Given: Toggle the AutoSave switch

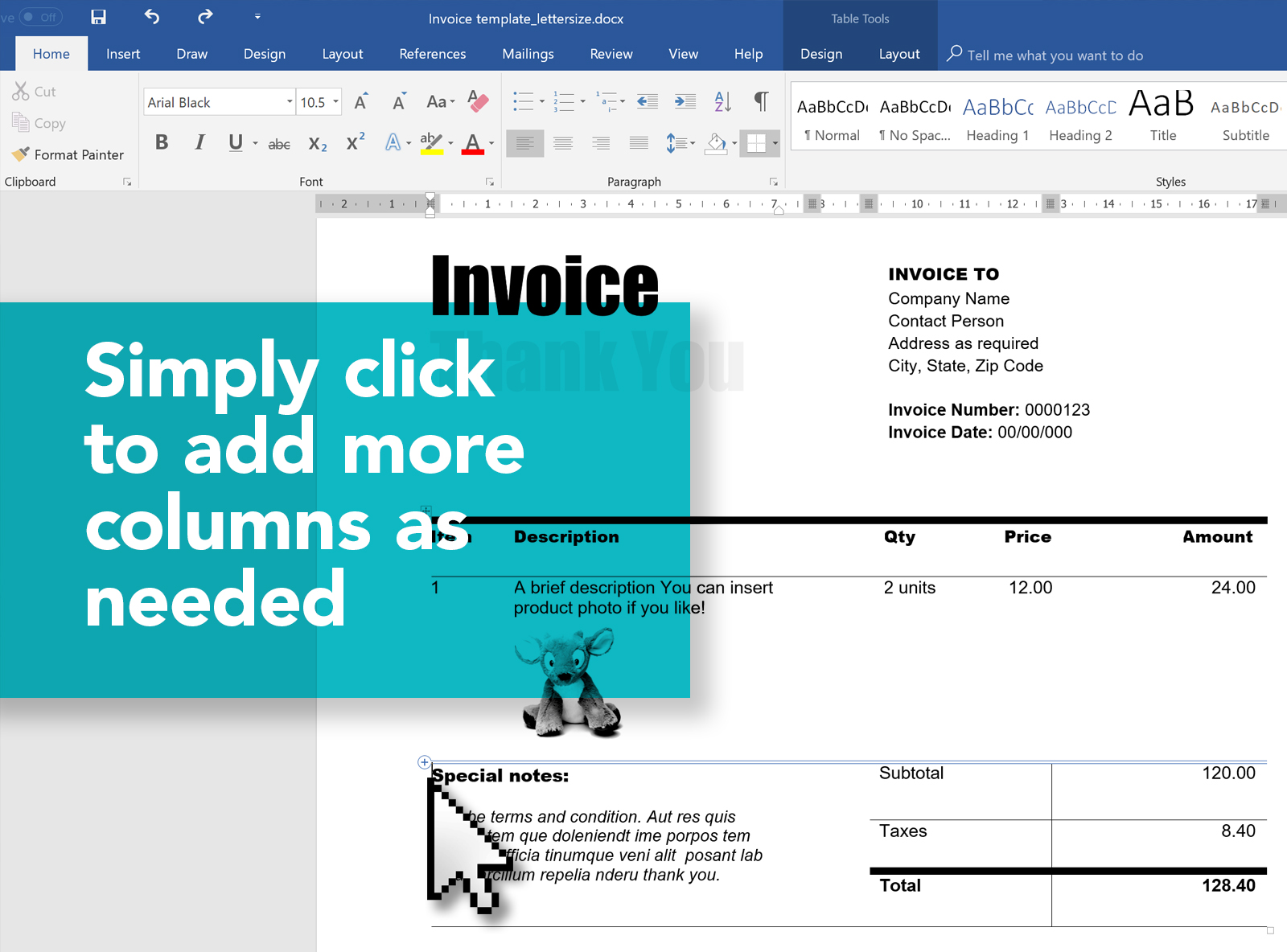Looking at the screenshot, I should [x=39, y=17].
